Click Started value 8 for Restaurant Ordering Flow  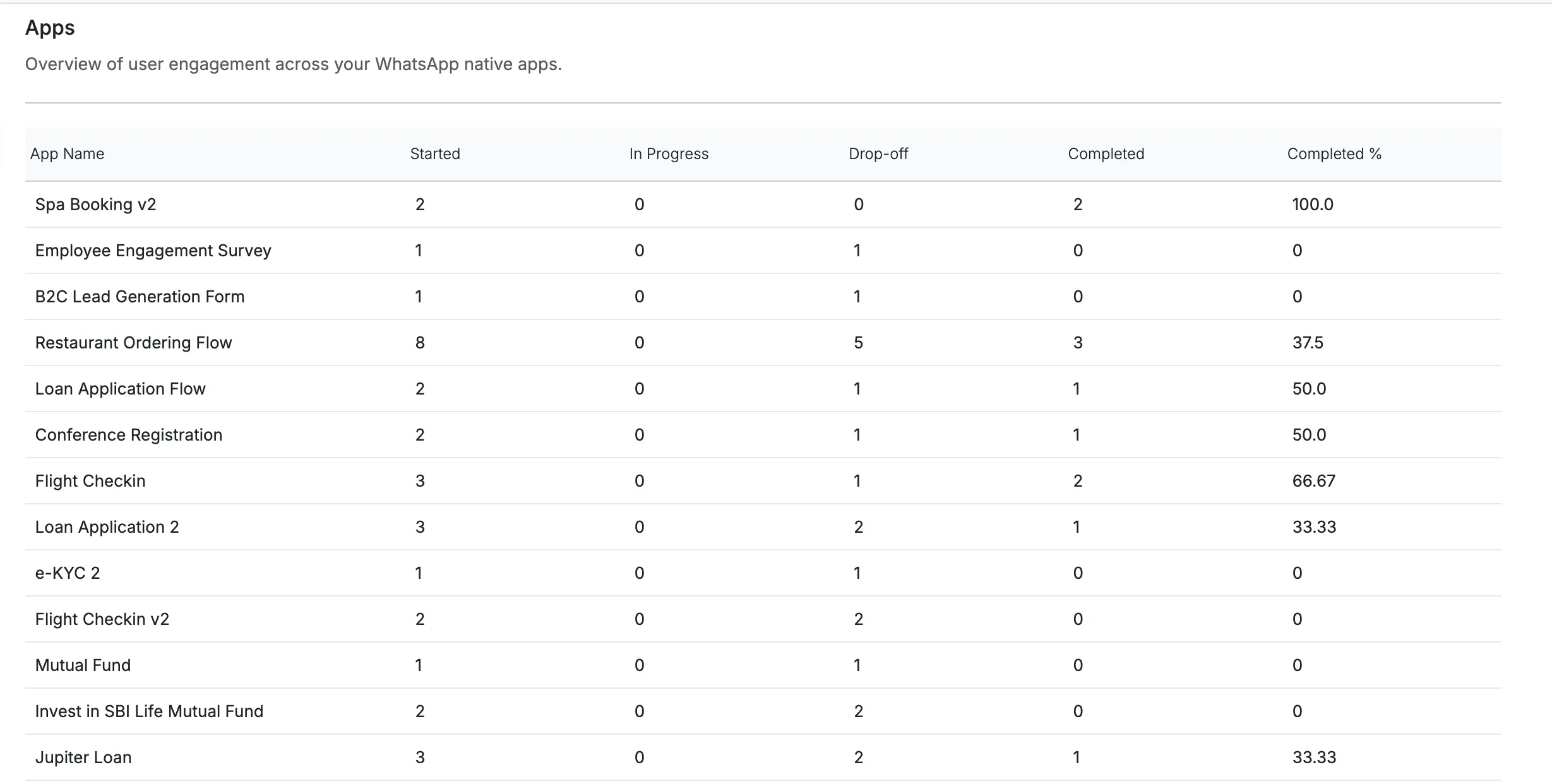(x=420, y=343)
